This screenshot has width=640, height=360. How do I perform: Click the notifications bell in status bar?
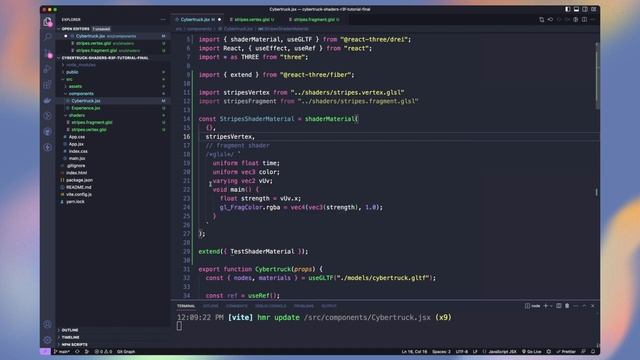593,351
